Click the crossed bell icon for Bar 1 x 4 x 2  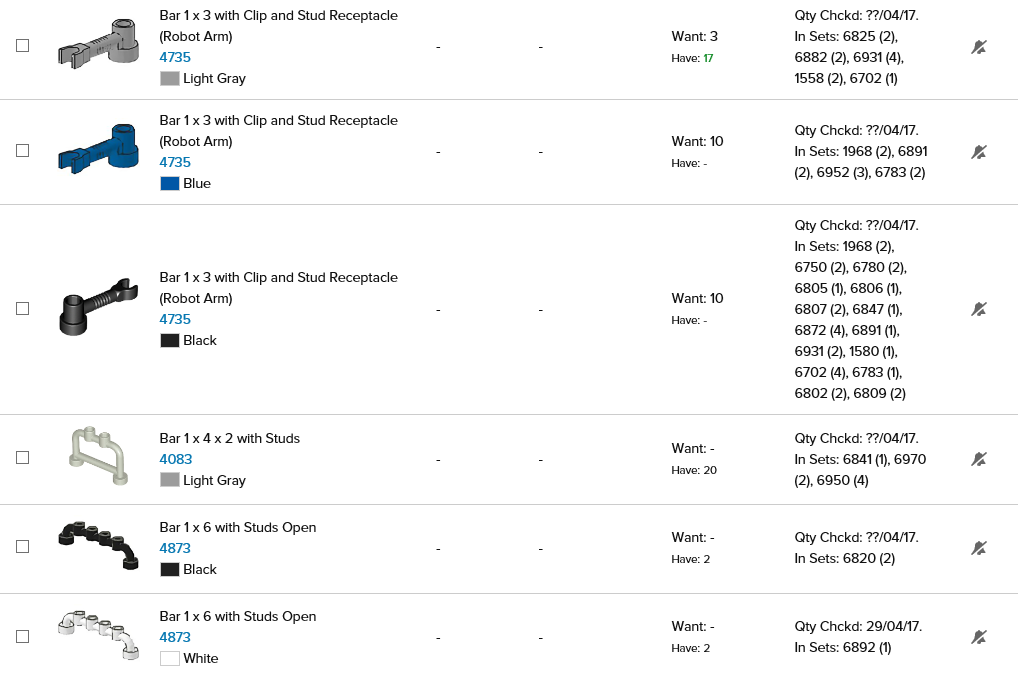pyautogui.click(x=979, y=459)
